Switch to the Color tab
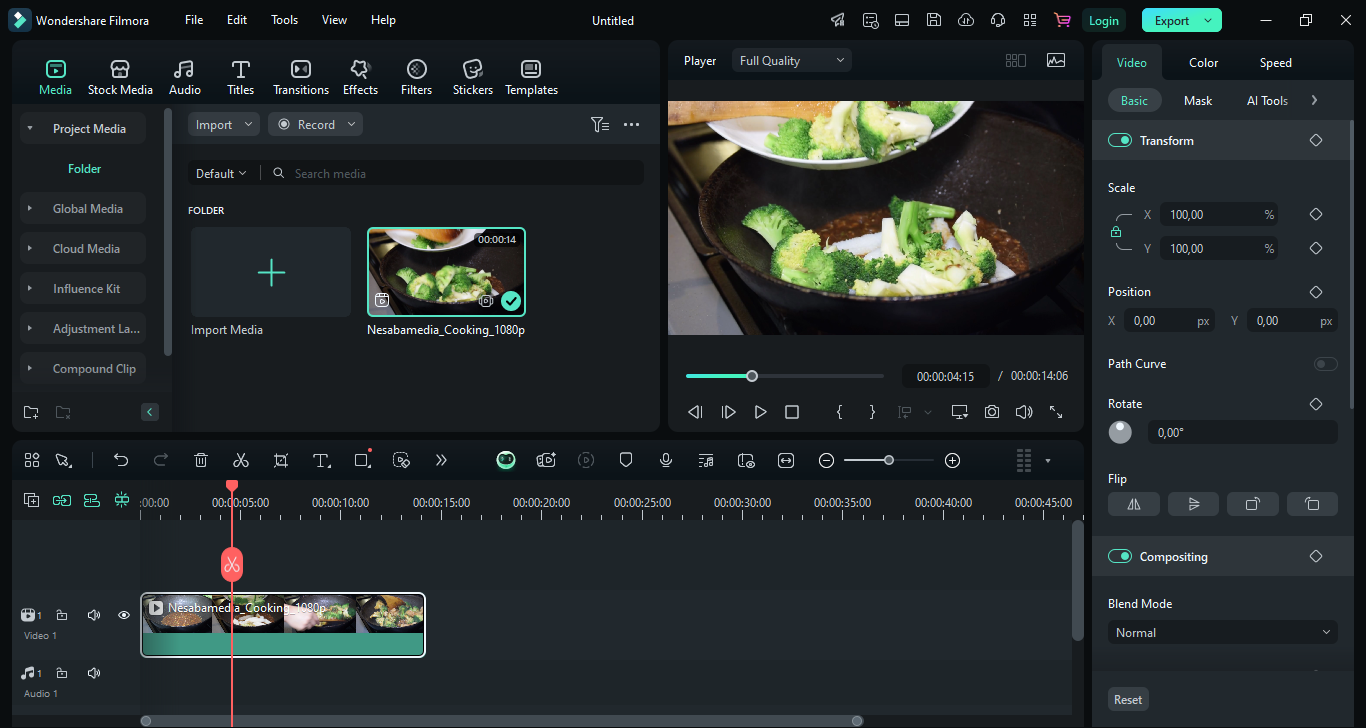1366x728 pixels. coord(1203,63)
